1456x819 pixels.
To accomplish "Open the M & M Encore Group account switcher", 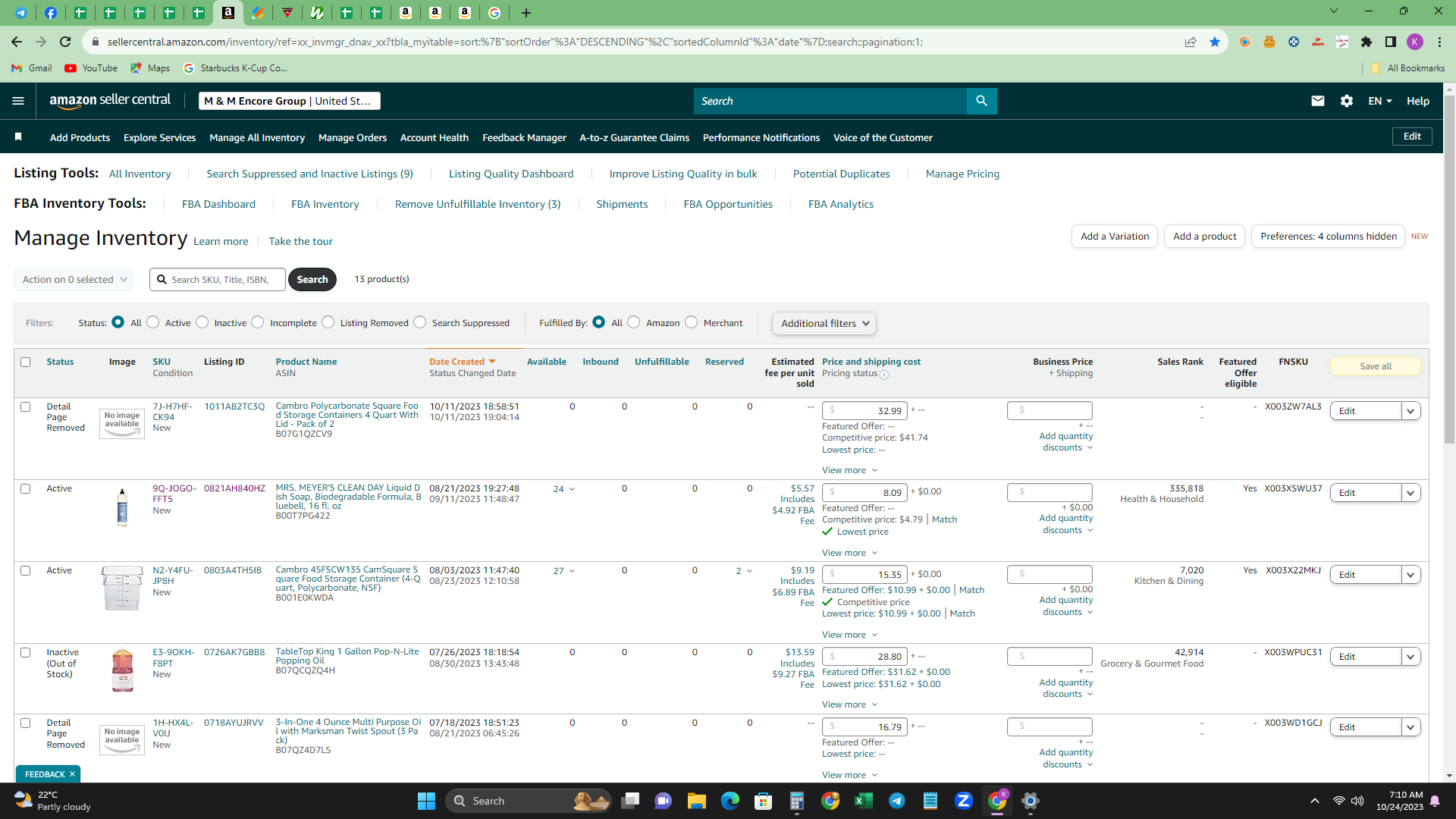I will pos(290,101).
